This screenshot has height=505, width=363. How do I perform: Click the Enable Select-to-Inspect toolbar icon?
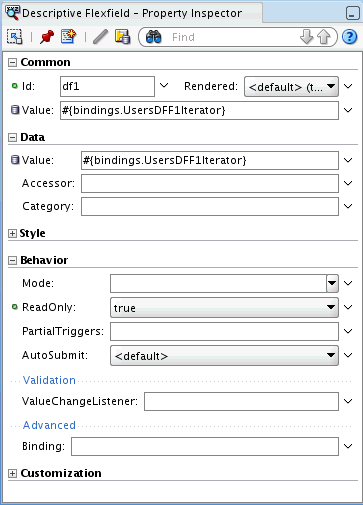click(x=15, y=37)
